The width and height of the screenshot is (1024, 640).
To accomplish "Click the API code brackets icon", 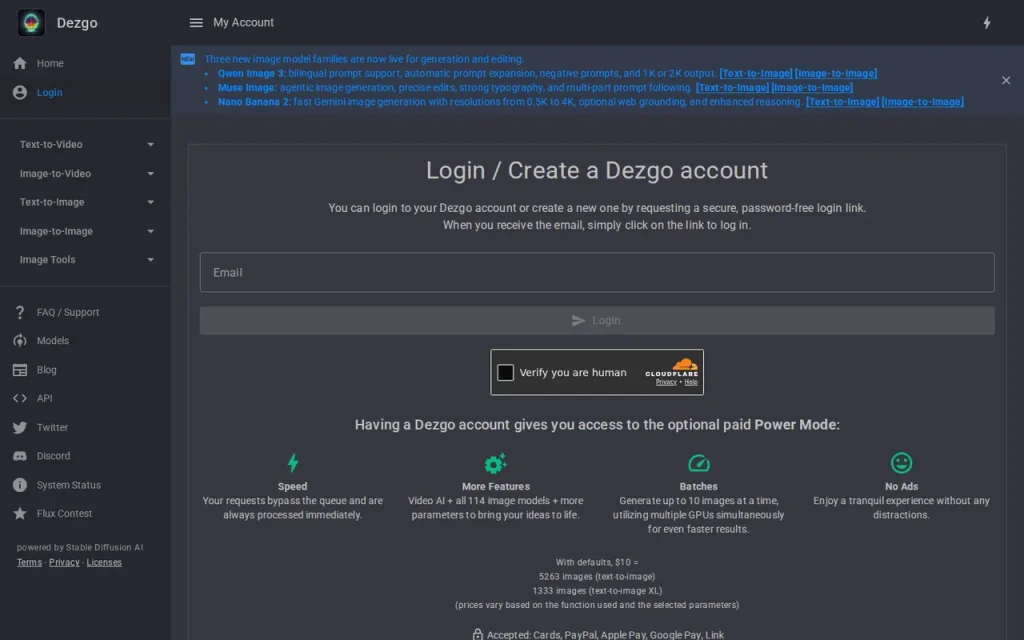I will click(x=20, y=398).
